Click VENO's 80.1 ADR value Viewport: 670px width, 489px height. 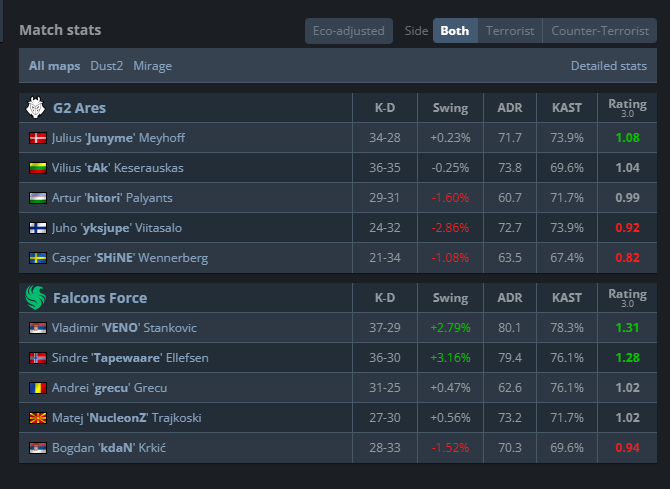[x=510, y=327]
